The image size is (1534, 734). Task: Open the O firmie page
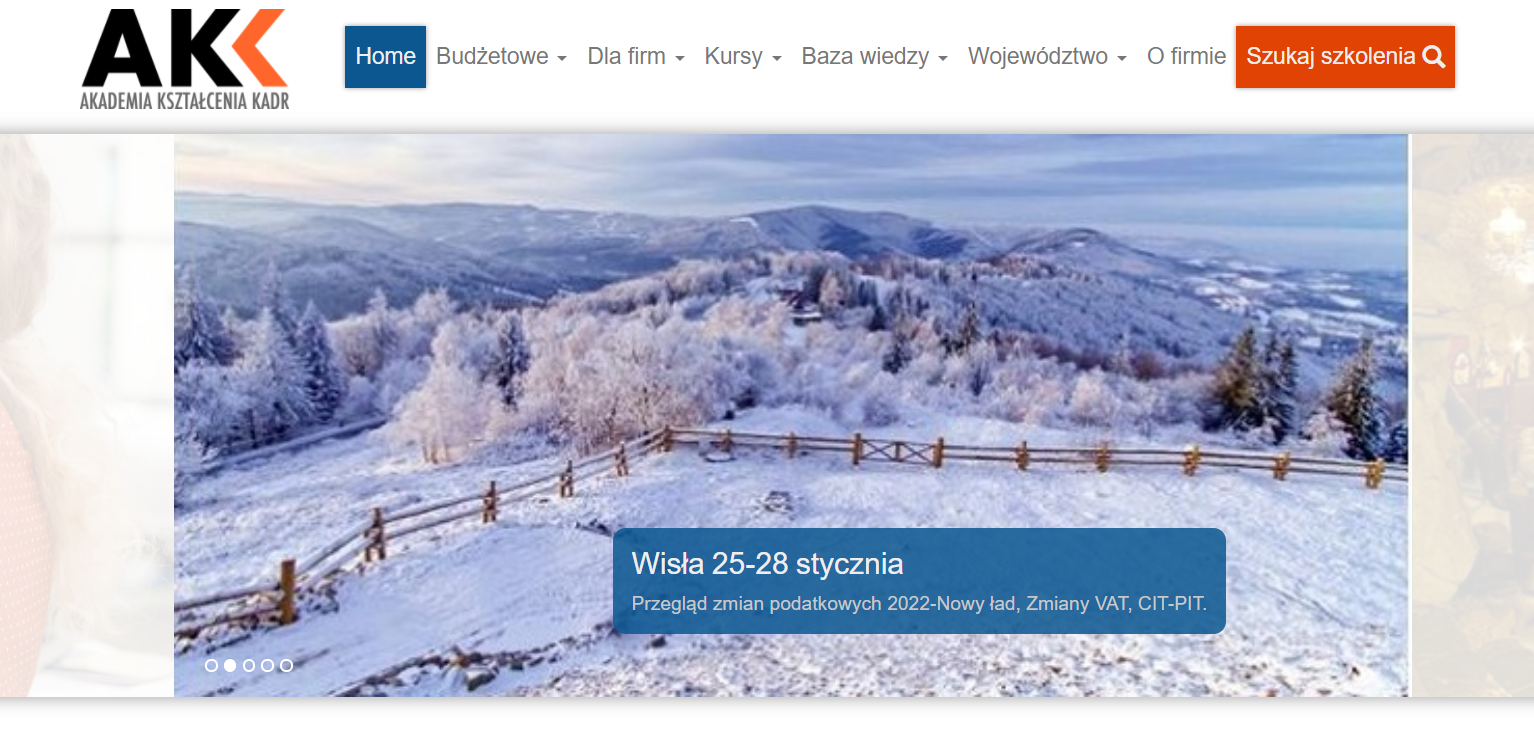tap(1186, 57)
